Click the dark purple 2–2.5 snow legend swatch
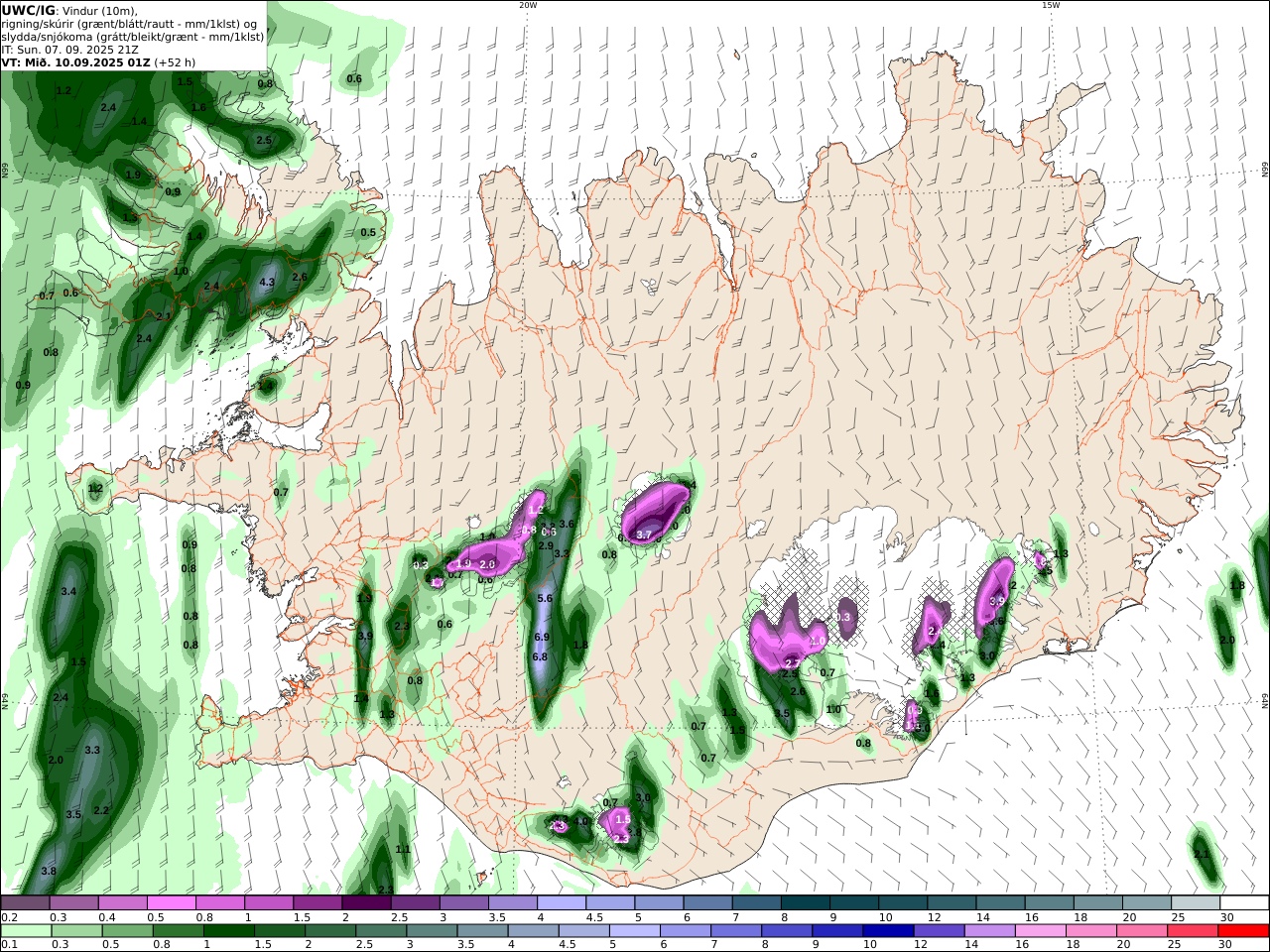The width and height of the screenshot is (1270, 952). tap(366, 903)
